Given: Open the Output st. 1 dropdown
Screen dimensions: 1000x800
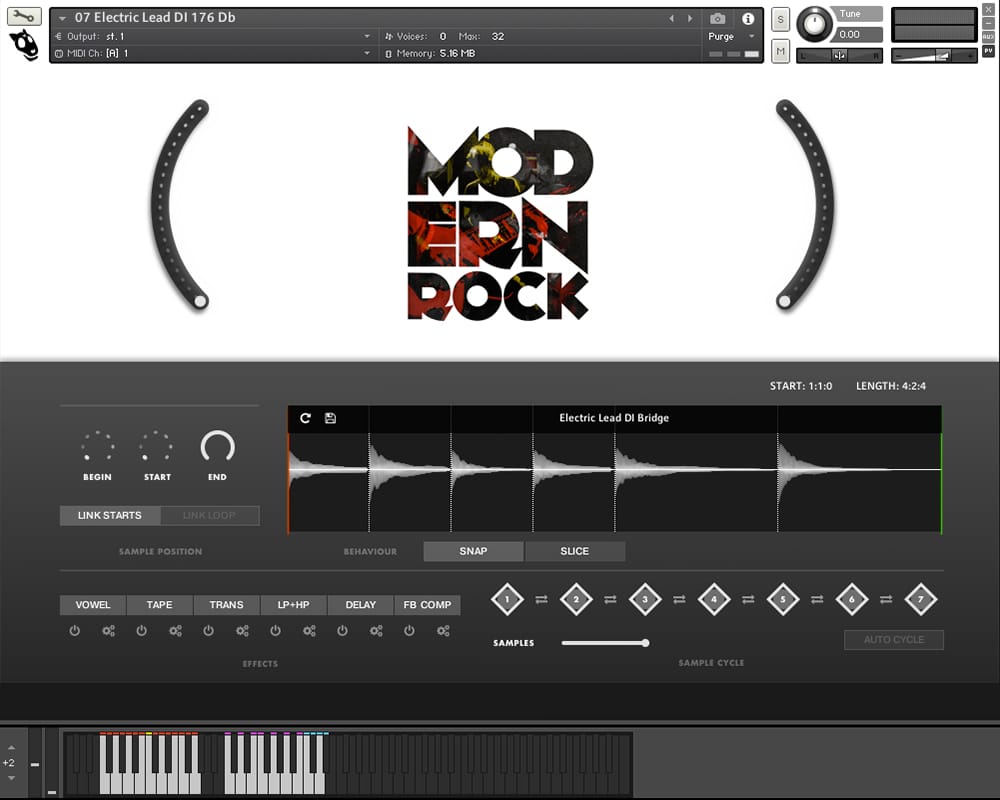Looking at the screenshot, I should click(367, 36).
